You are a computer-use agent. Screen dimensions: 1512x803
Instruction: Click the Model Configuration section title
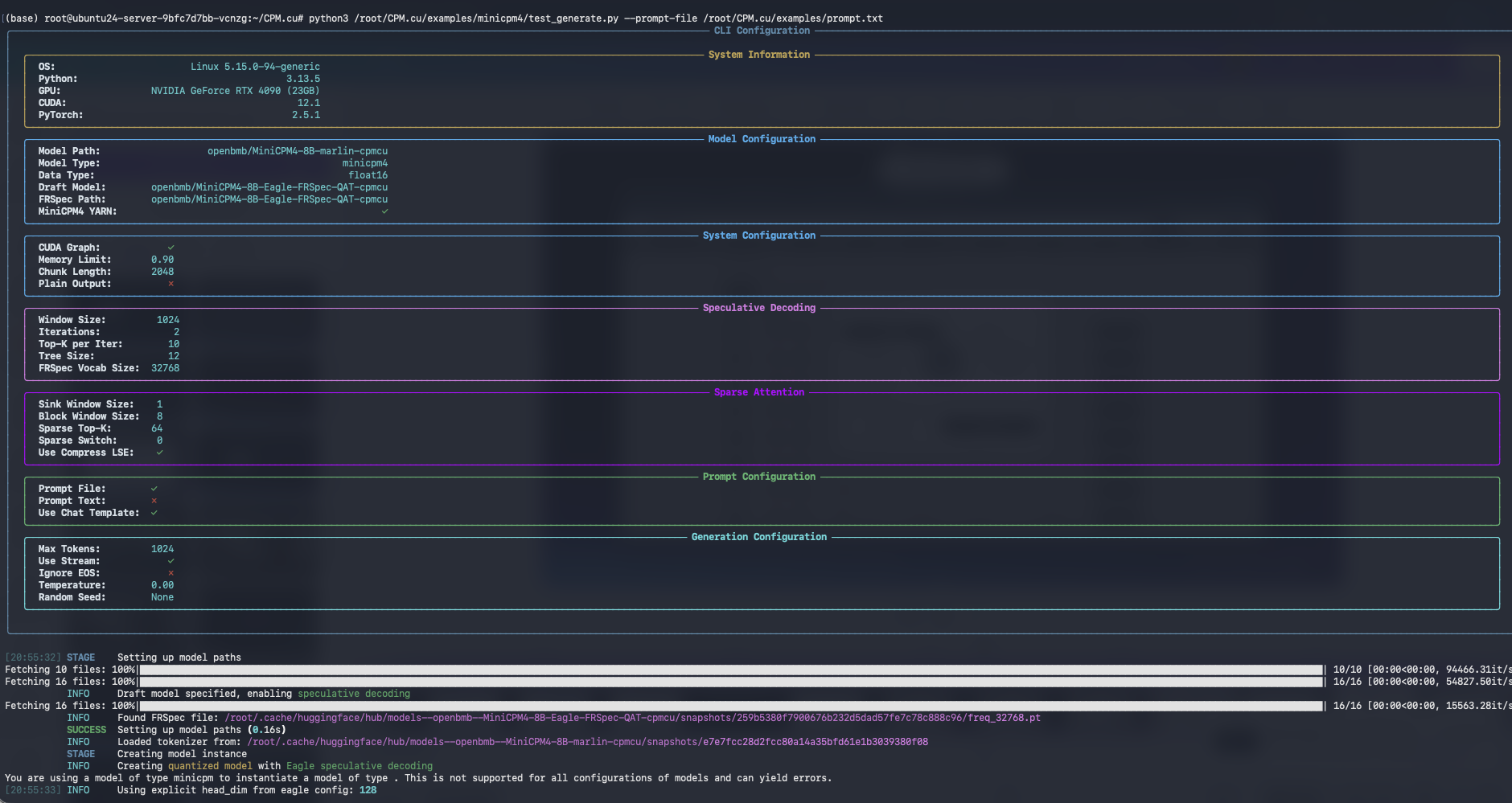pos(761,139)
